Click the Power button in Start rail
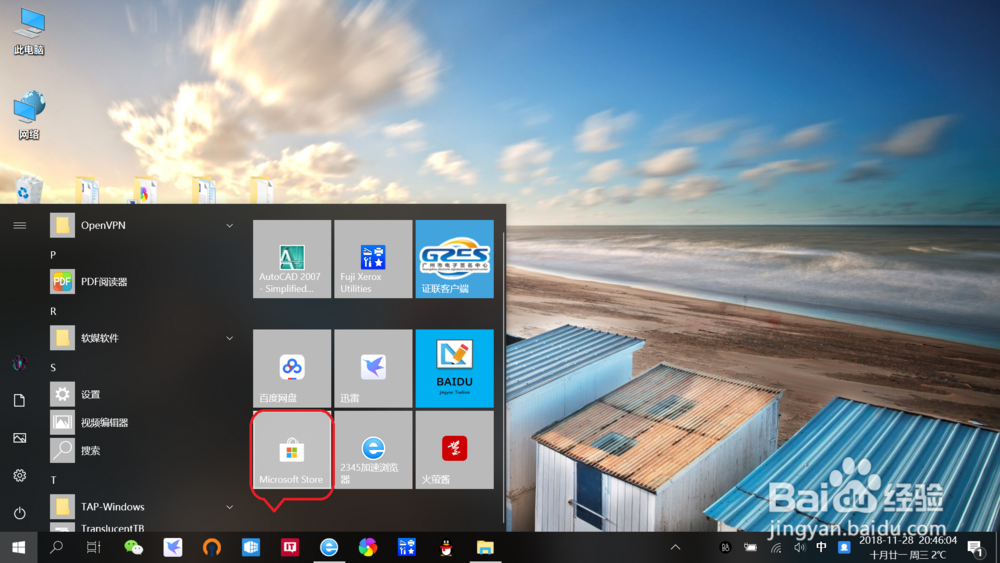The height and width of the screenshot is (563, 1000). pyautogui.click(x=20, y=513)
